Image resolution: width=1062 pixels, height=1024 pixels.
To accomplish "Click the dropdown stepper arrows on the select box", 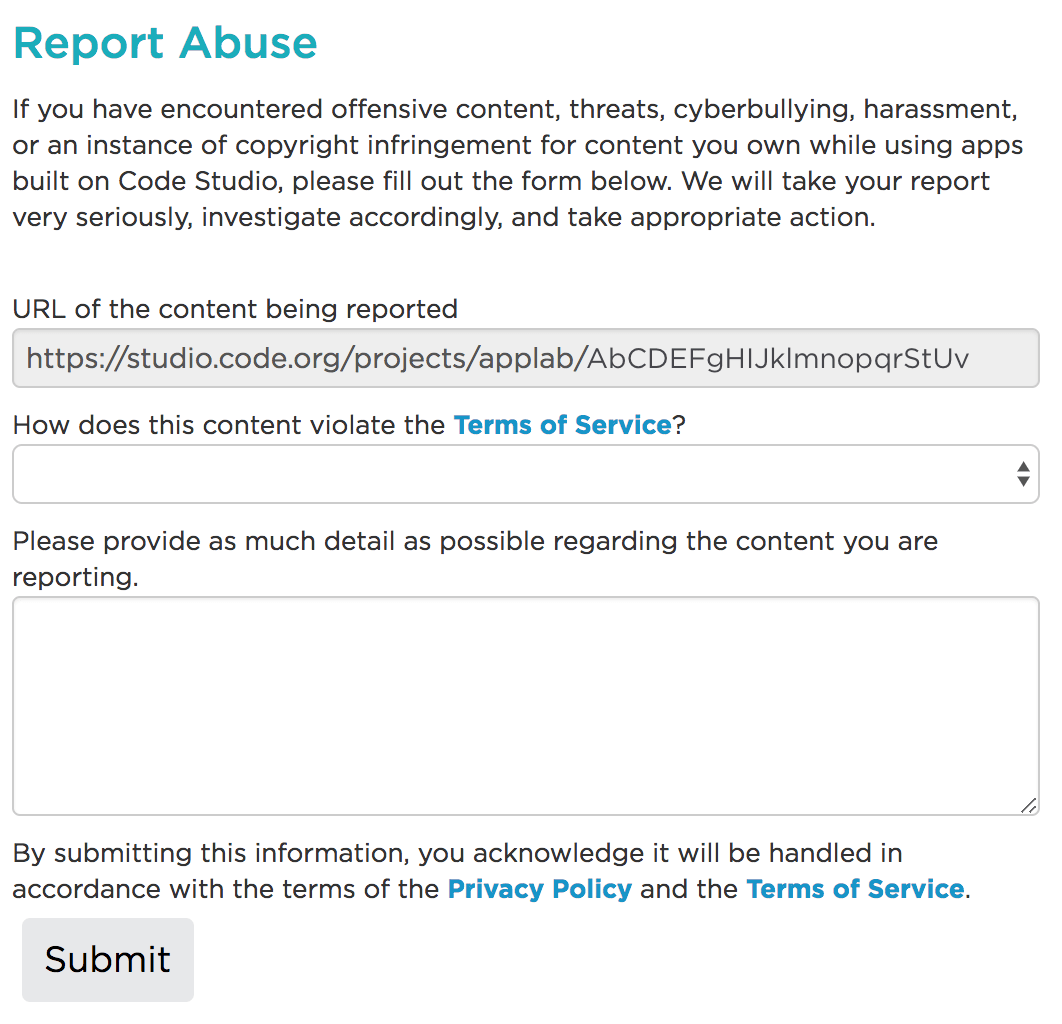I will [1023, 473].
